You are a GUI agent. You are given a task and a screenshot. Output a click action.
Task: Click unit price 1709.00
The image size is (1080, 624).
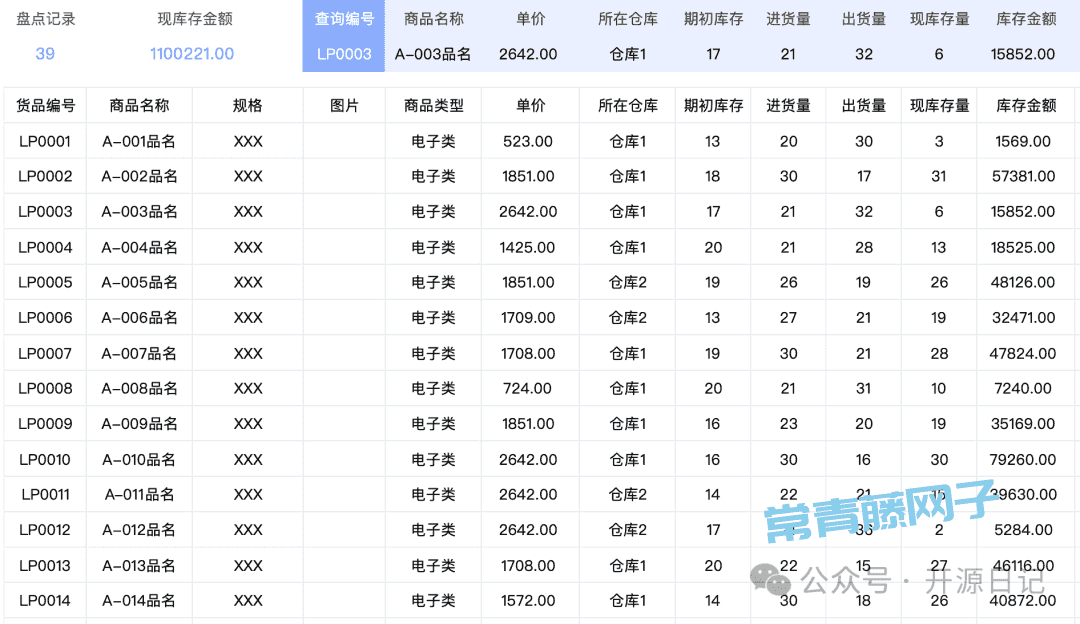pyautogui.click(x=528, y=318)
